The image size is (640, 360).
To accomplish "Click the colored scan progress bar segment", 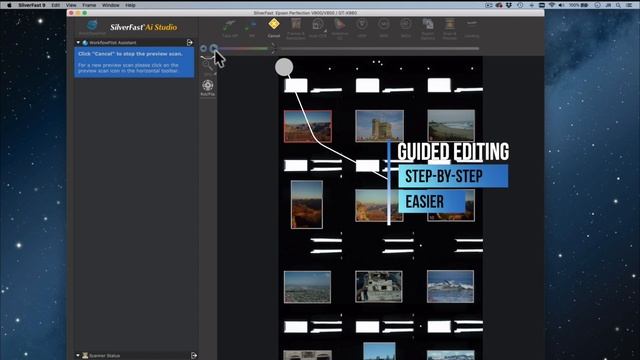I will (x=244, y=49).
